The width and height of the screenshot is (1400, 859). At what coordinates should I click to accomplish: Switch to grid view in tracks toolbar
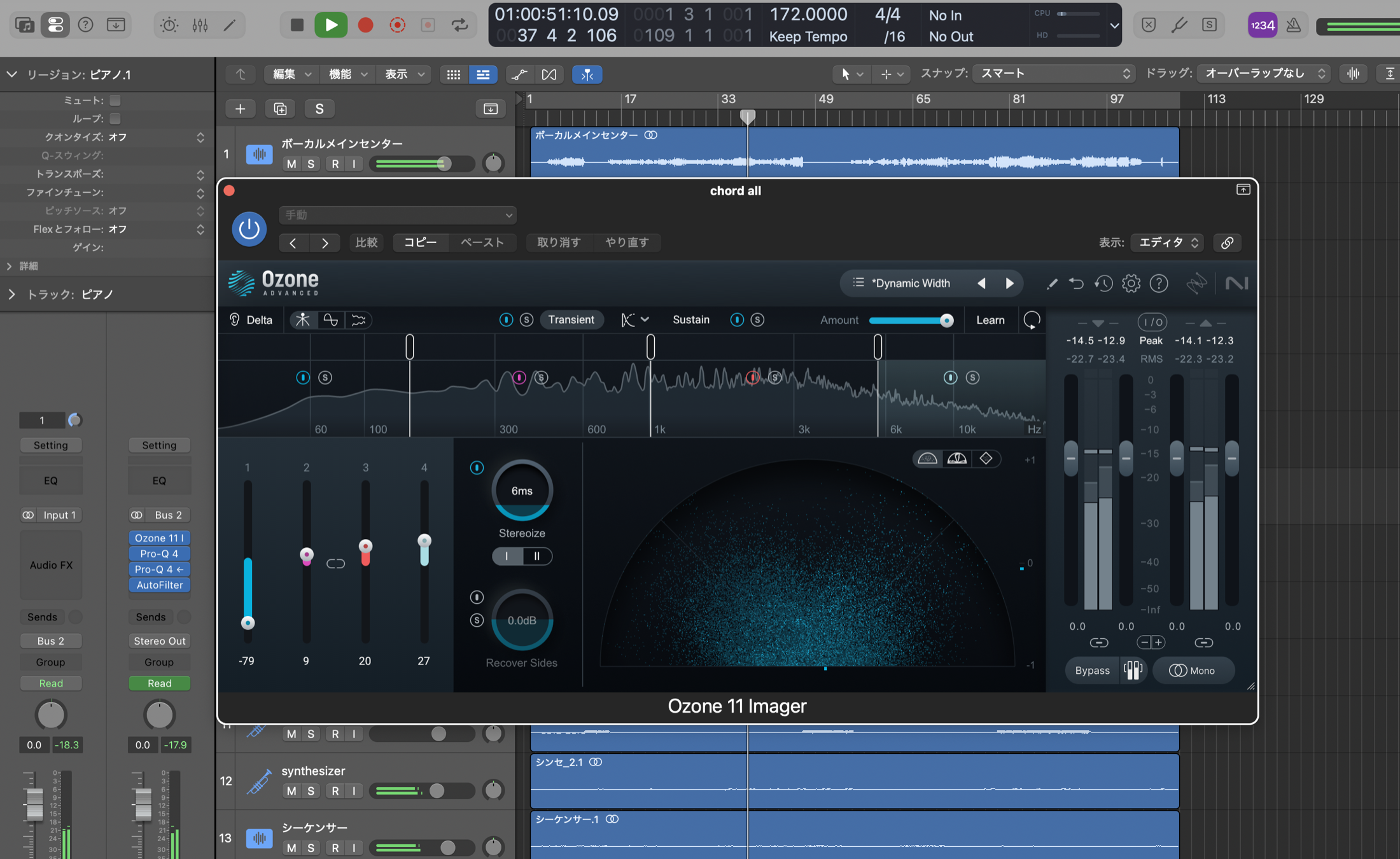tap(453, 74)
